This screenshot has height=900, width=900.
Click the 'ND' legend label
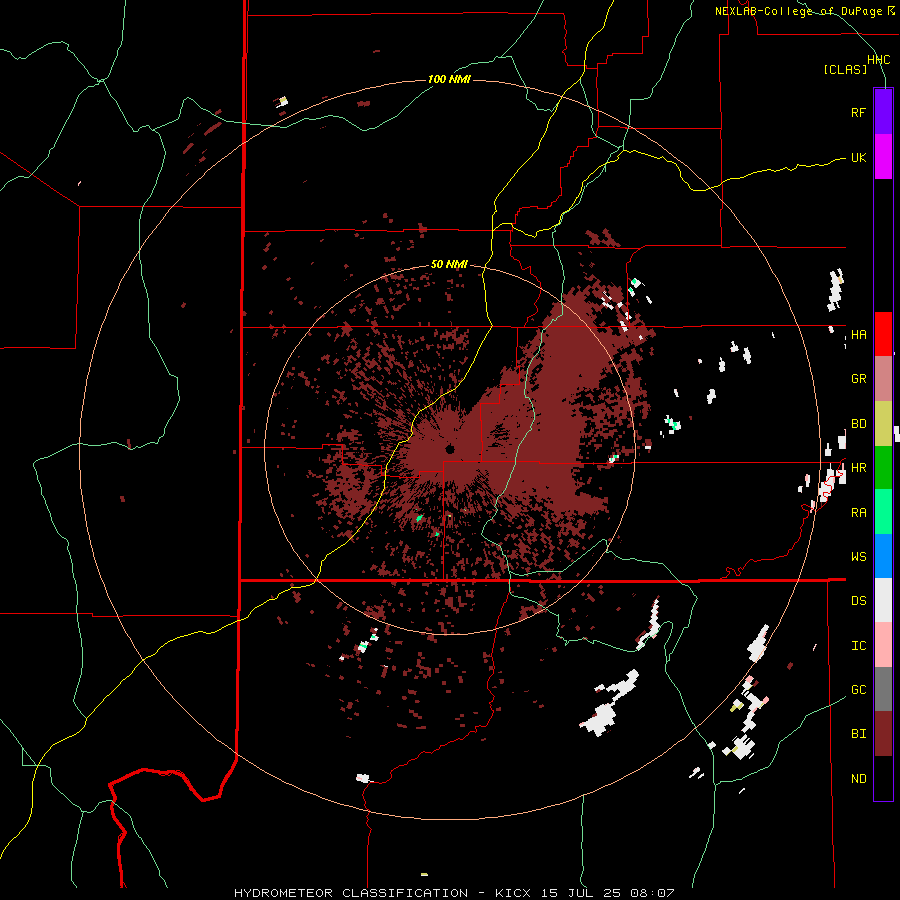point(858,779)
